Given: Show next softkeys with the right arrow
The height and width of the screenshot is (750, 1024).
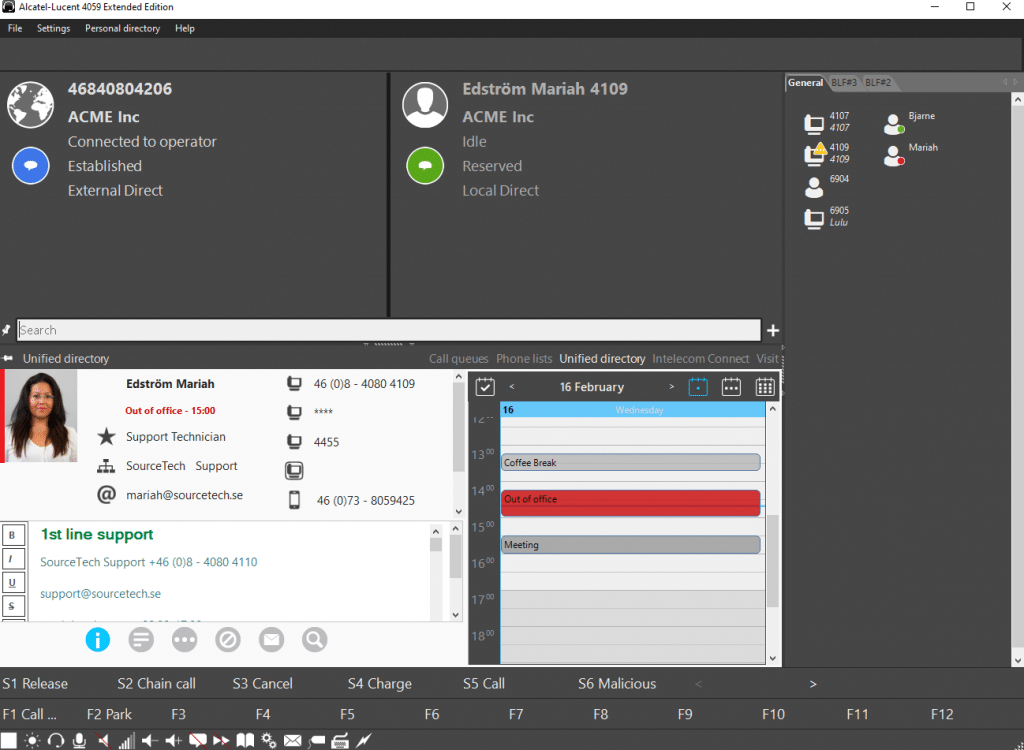Looking at the screenshot, I should point(813,684).
